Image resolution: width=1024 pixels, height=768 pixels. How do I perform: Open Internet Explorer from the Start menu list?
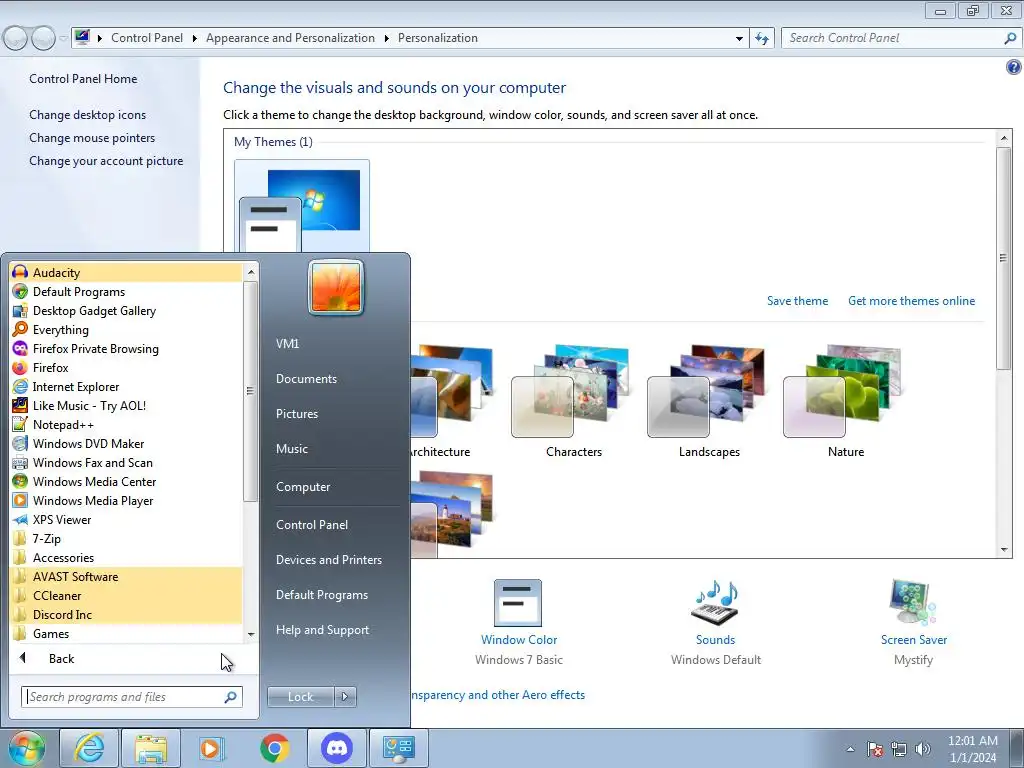pos(126,386)
